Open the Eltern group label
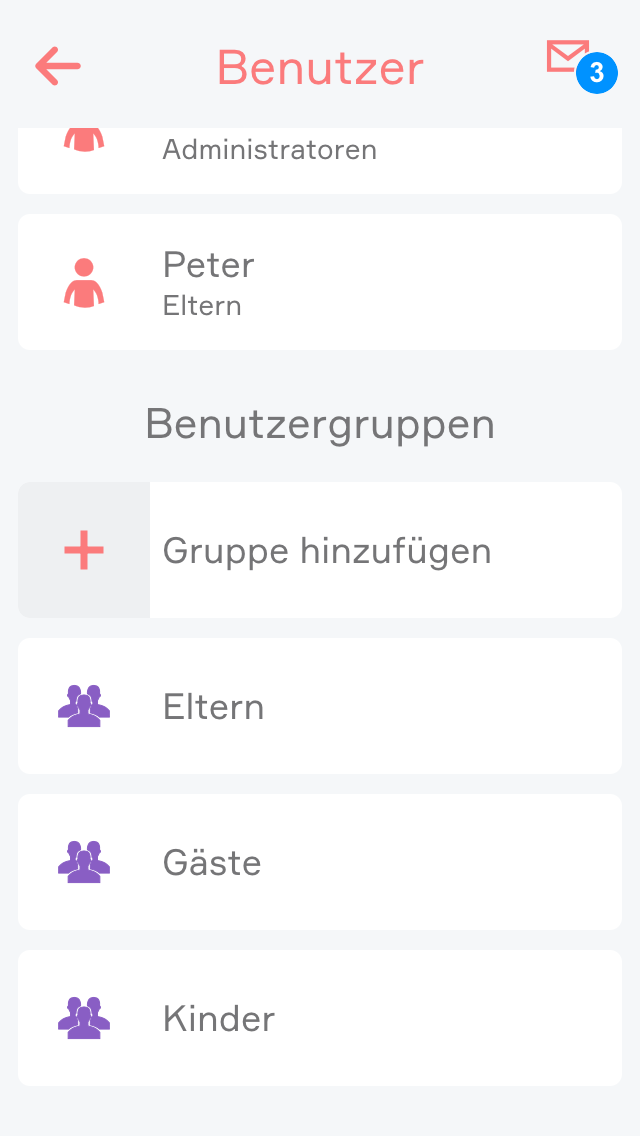The width and height of the screenshot is (640, 1136). pyautogui.click(x=213, y=707)
